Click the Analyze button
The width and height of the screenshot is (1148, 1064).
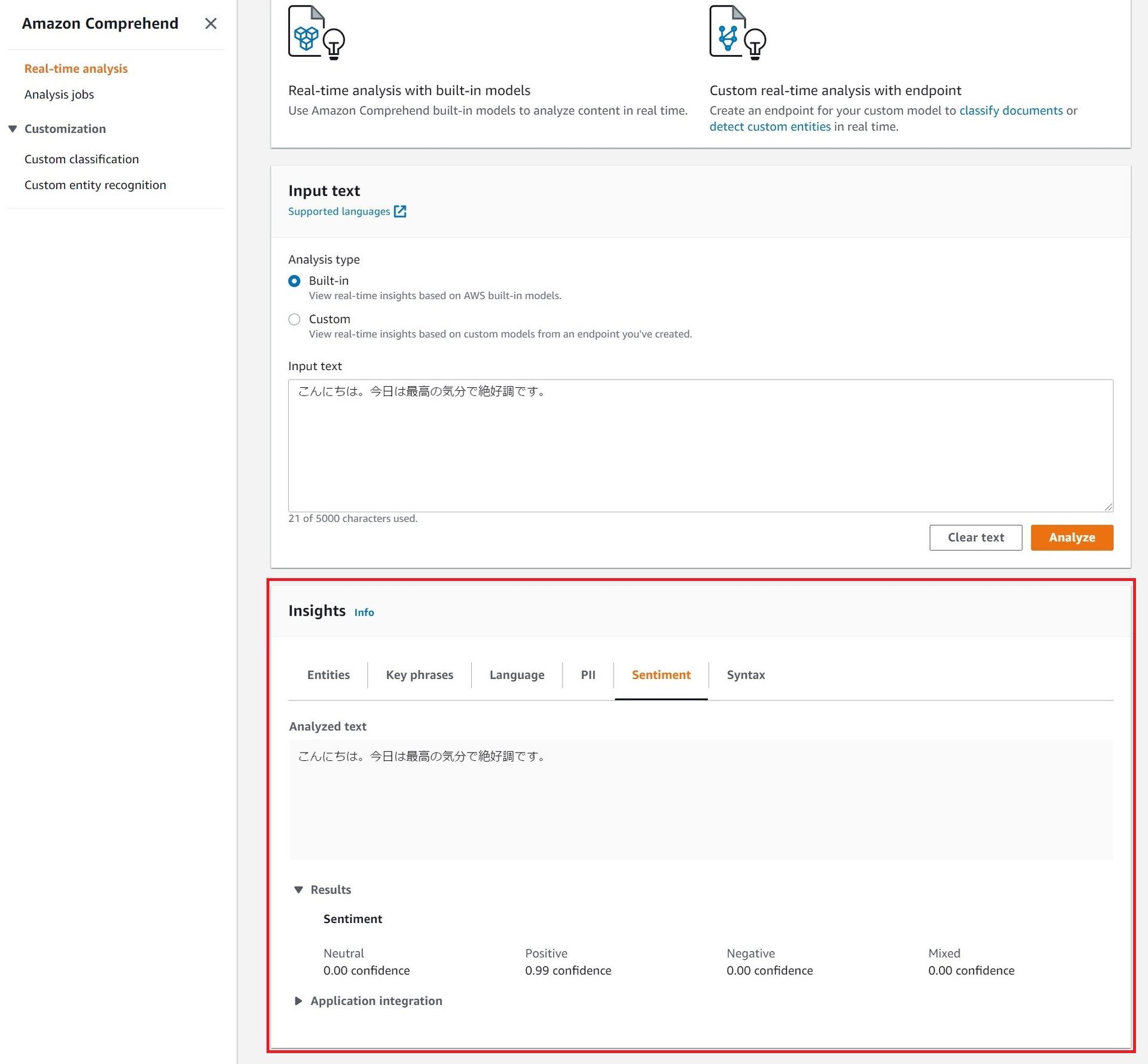tap(1072, 537)
